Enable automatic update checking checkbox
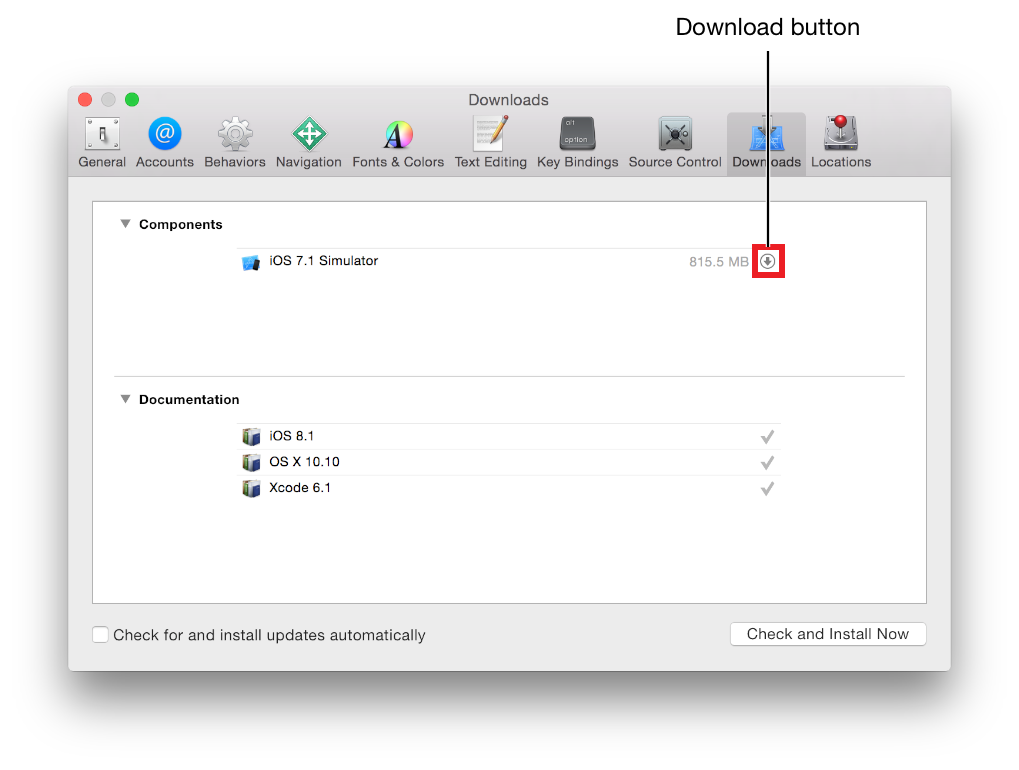Viewport: 1019px width, 770px height. [100, 635]
